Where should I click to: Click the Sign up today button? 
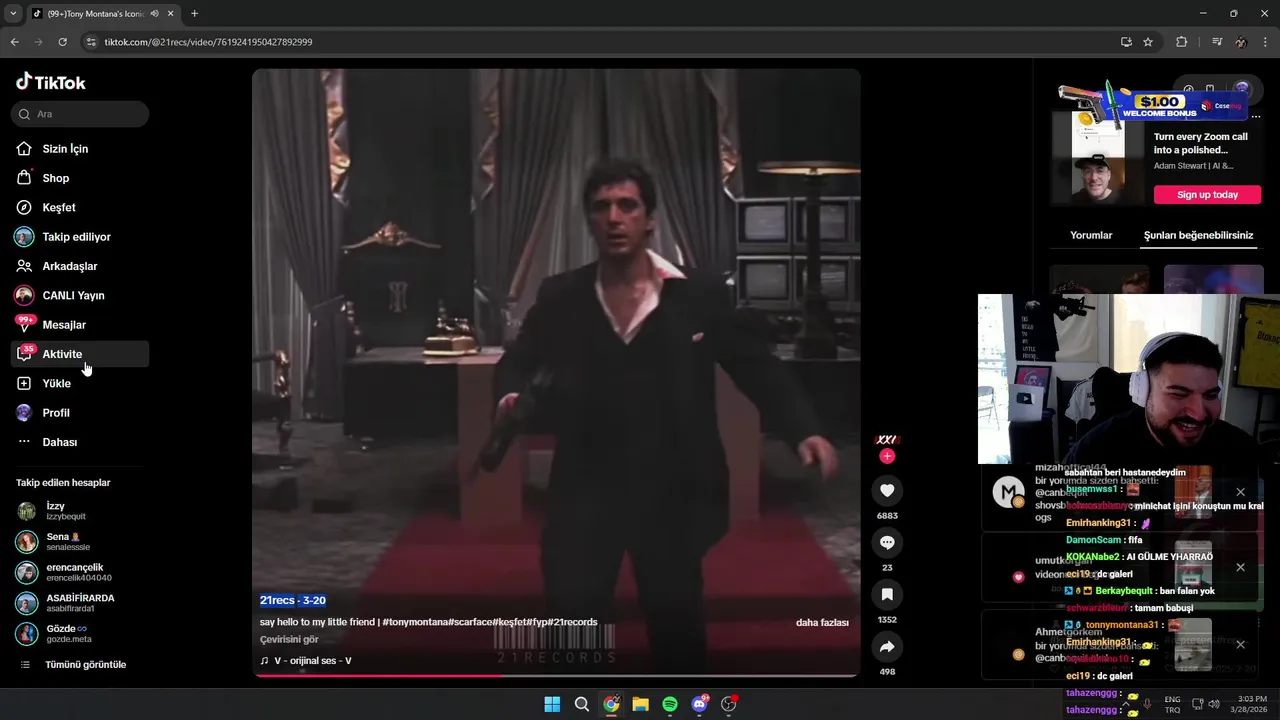(1207, 195)
